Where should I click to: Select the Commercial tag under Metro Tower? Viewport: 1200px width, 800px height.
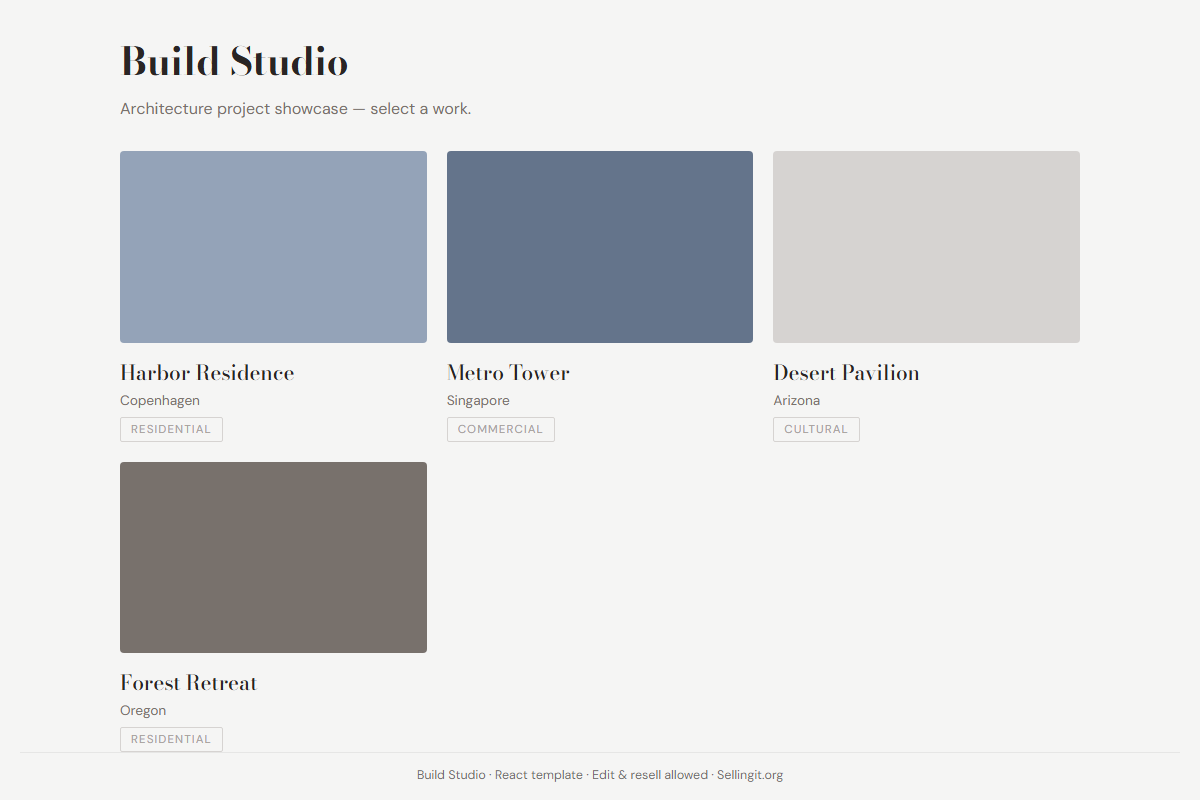pyautogui.click(x=500, y=429)
